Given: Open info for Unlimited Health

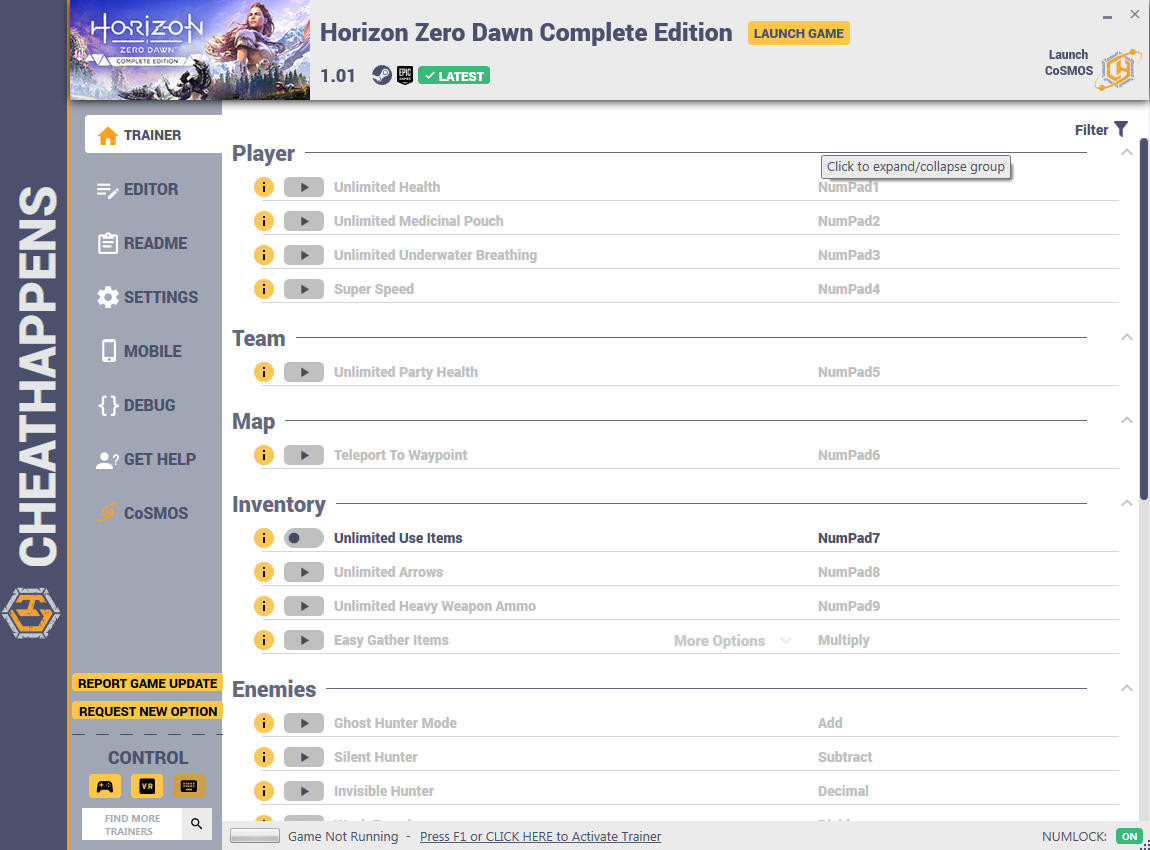Looking at the screenshot, I should [x=263, y=187].
